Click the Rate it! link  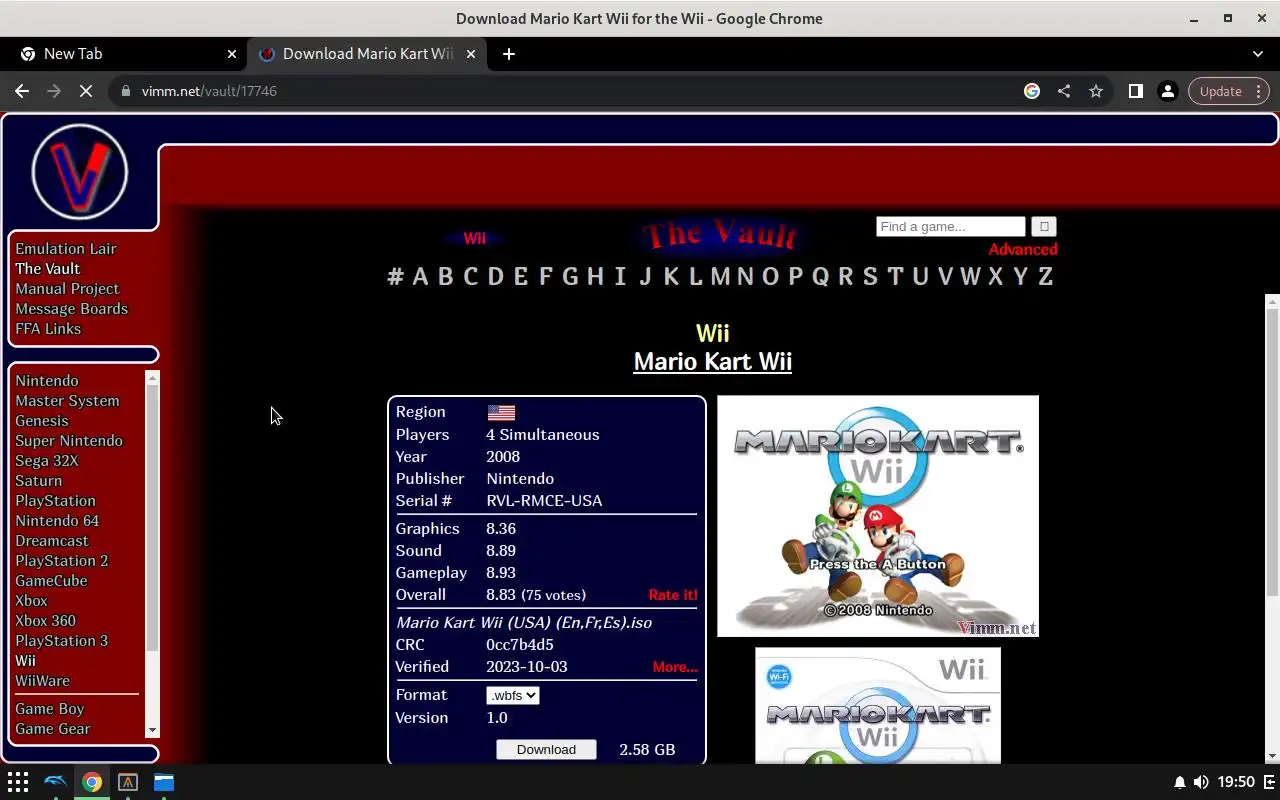click(673, 595)
